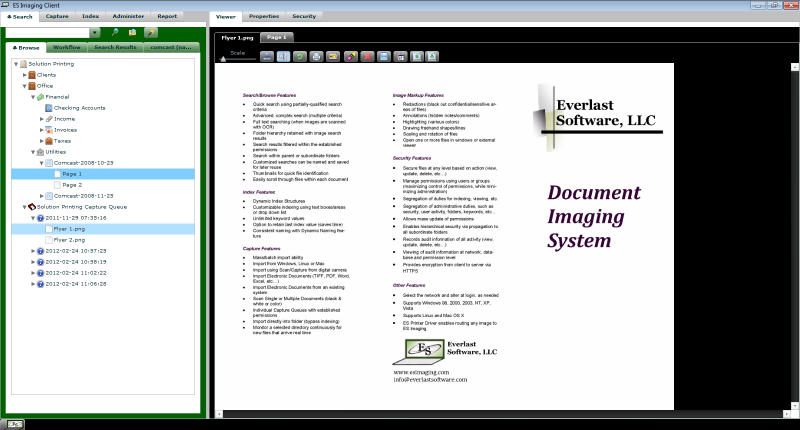The height and width of the screenshot is (430, 800).
Task: Click the blue floppy disk save icon
Action: pos(384,57)
